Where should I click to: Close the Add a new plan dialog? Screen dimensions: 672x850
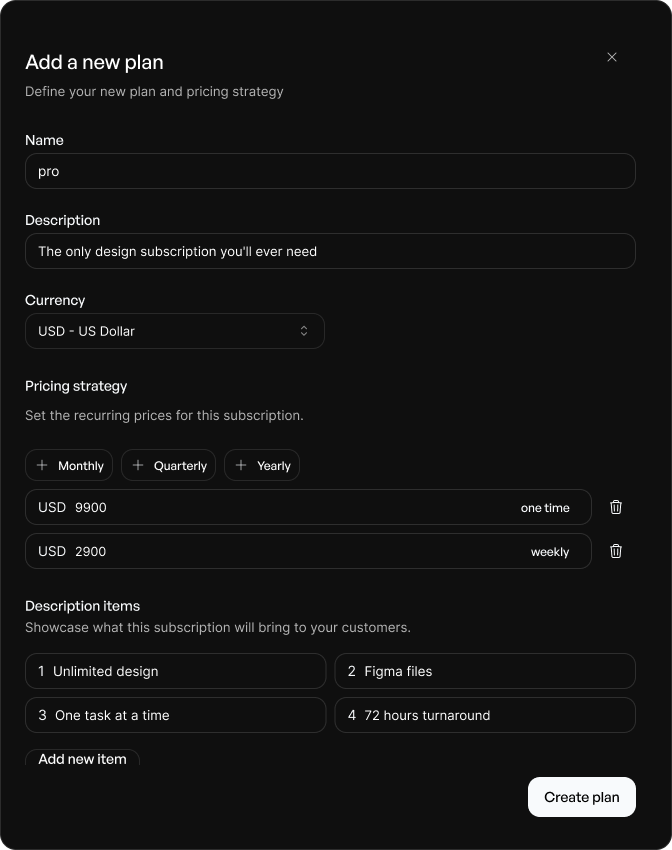pos(612,57)
